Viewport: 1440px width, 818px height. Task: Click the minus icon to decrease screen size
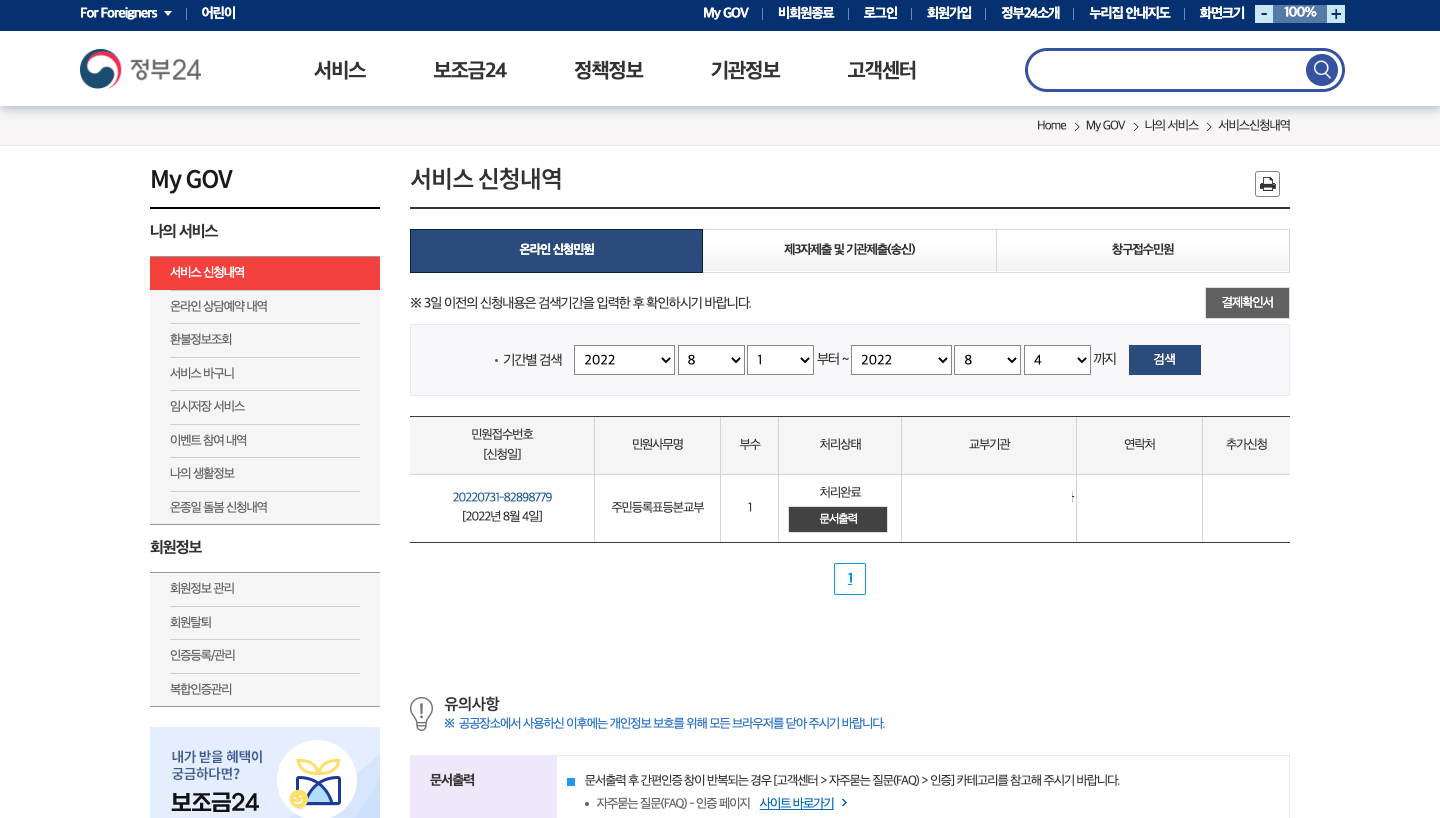(x=1265, y=14)
